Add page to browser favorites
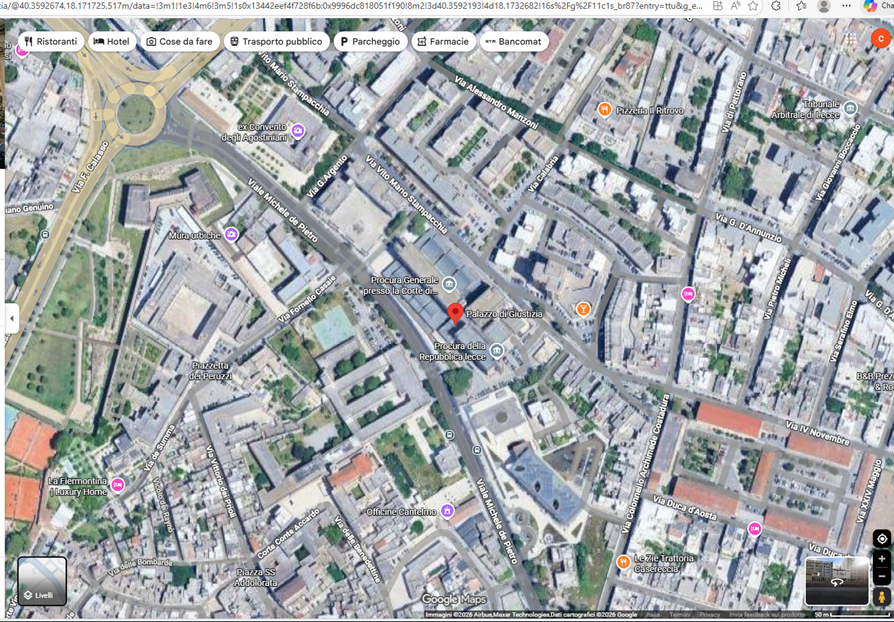This screenshot has height=622, width=894. coord(753,6)
